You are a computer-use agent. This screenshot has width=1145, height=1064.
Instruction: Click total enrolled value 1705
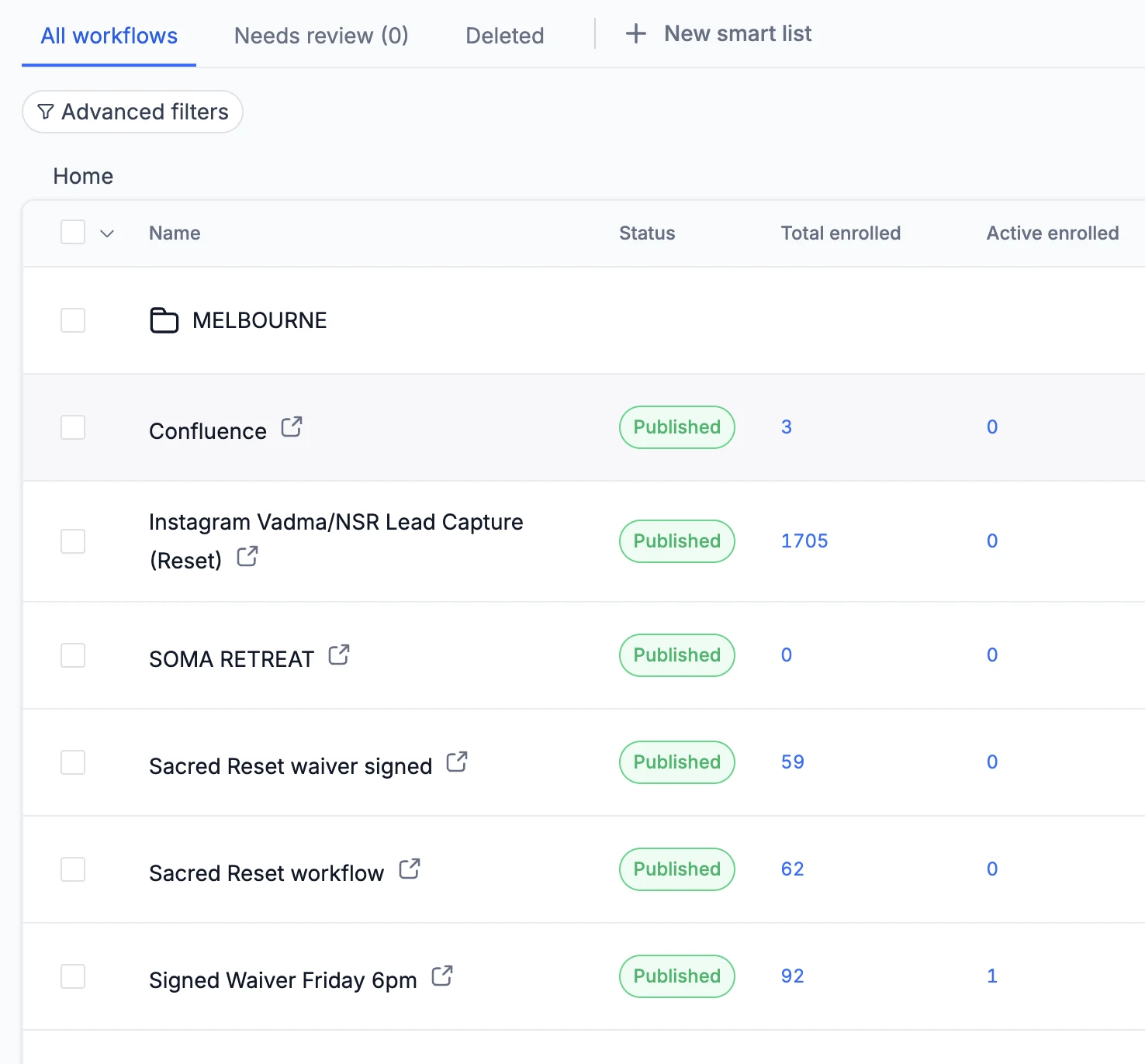tap(804, 541)
